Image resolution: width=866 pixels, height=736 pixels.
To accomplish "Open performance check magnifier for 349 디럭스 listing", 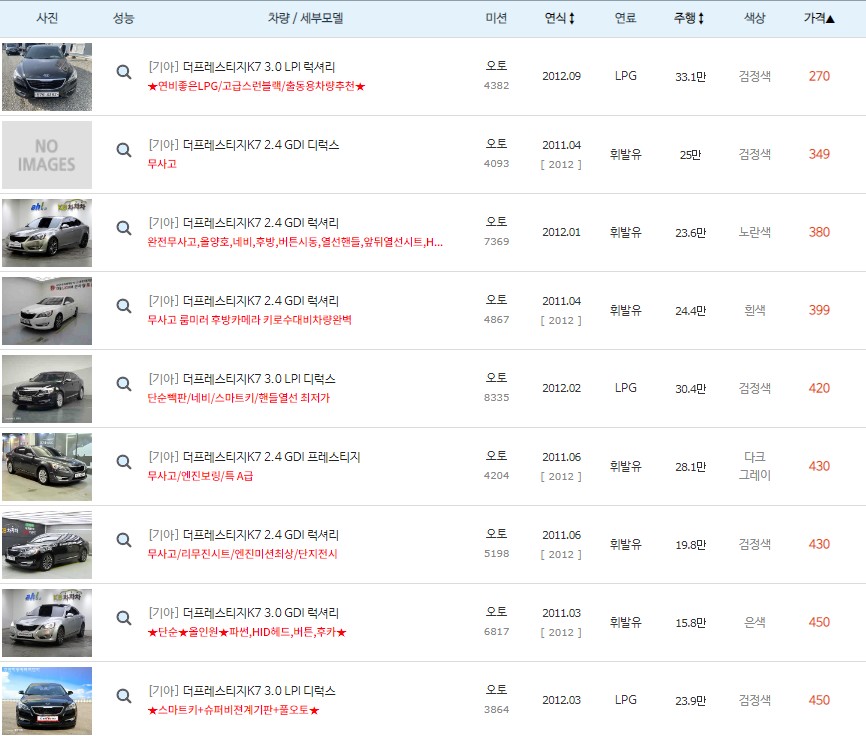I will tap(124, 150).
